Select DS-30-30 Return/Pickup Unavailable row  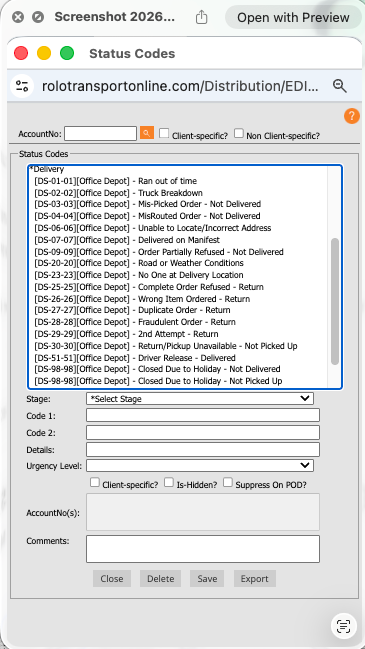click(178, 346)
